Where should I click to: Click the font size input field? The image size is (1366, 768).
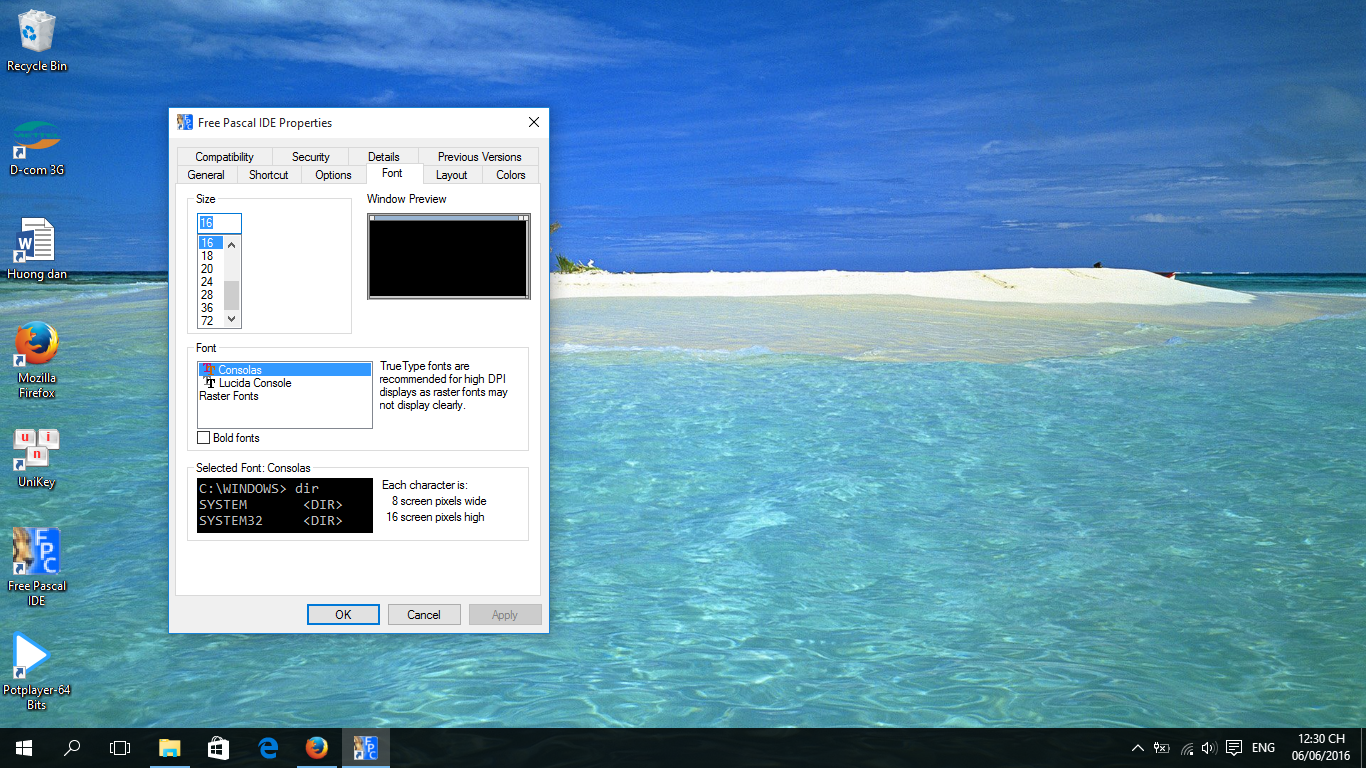[x=220, y=223]
